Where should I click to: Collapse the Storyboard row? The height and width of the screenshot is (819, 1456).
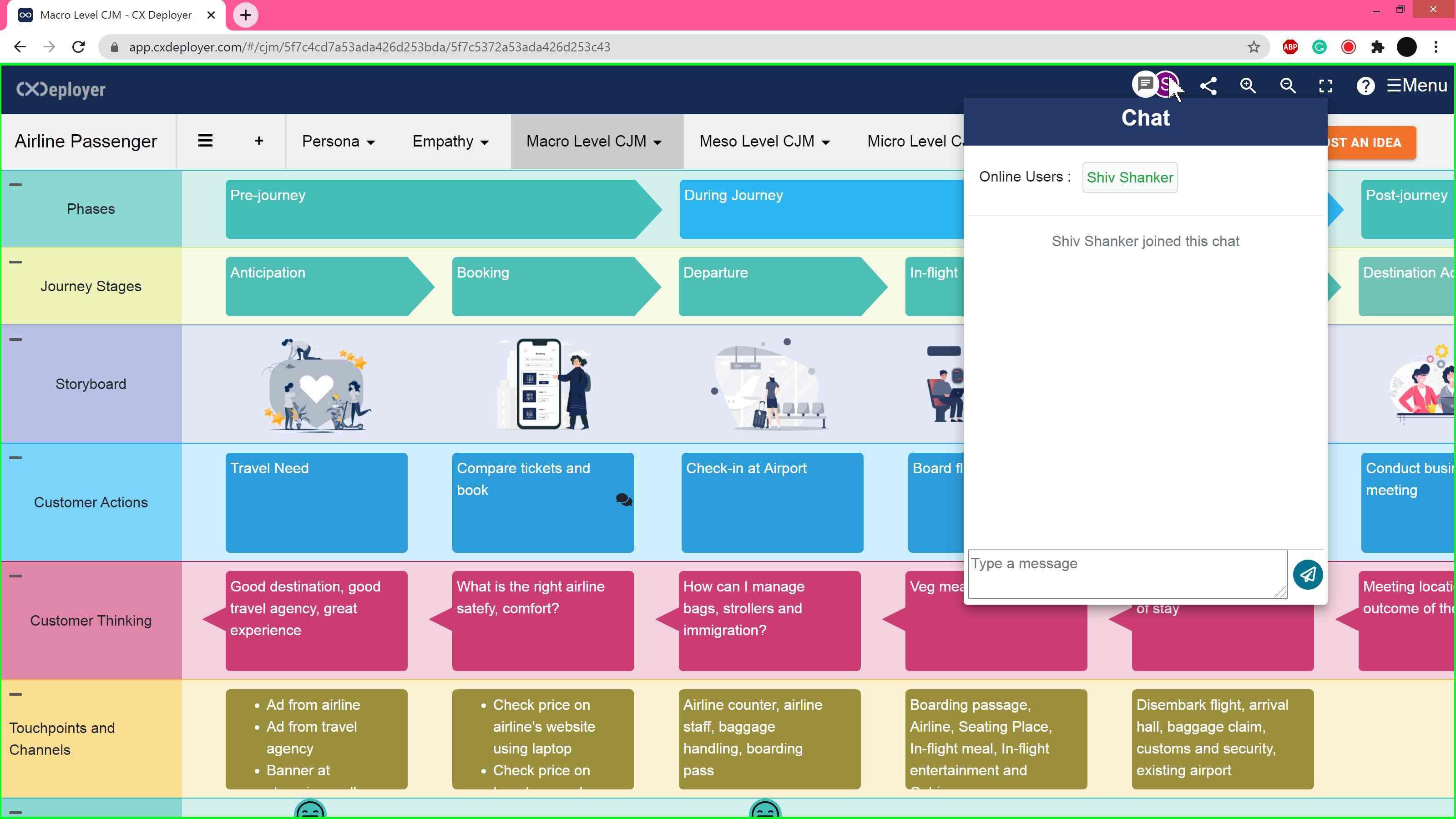pos(15,340)
